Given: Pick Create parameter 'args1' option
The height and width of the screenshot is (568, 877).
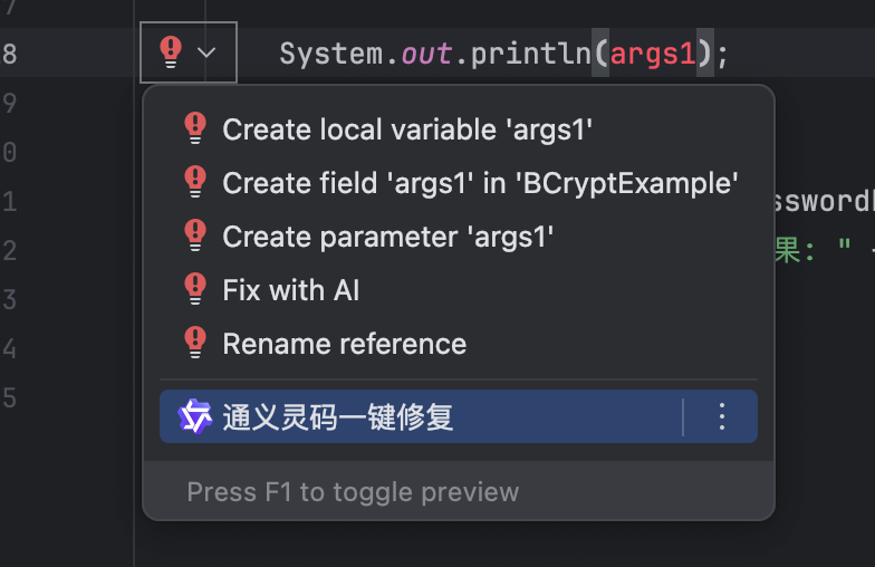Looking at the screenshot, I should click(x=458, y=236).
